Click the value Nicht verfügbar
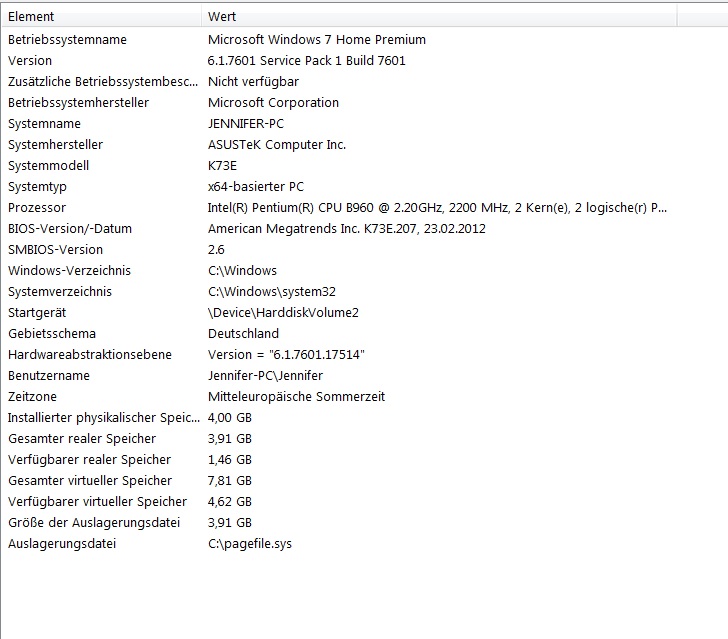 click(x=253, y=82)
